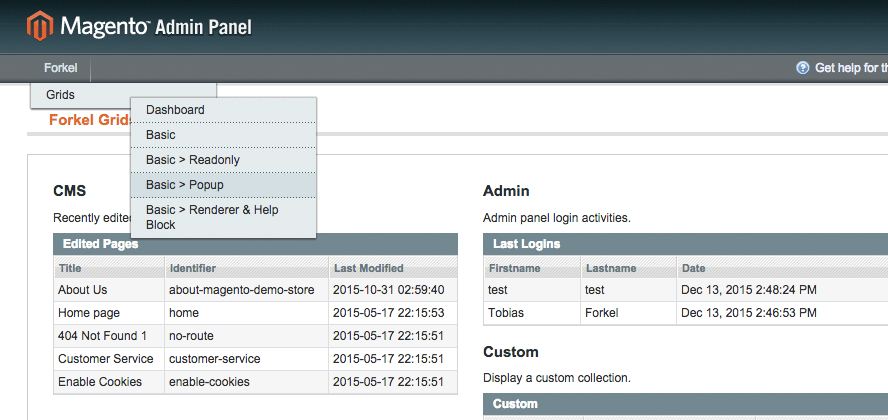Click the 'Tobias' firstname cell
Image resolution: width=888 pixels, height=420 pixels.
coord(532,313)
